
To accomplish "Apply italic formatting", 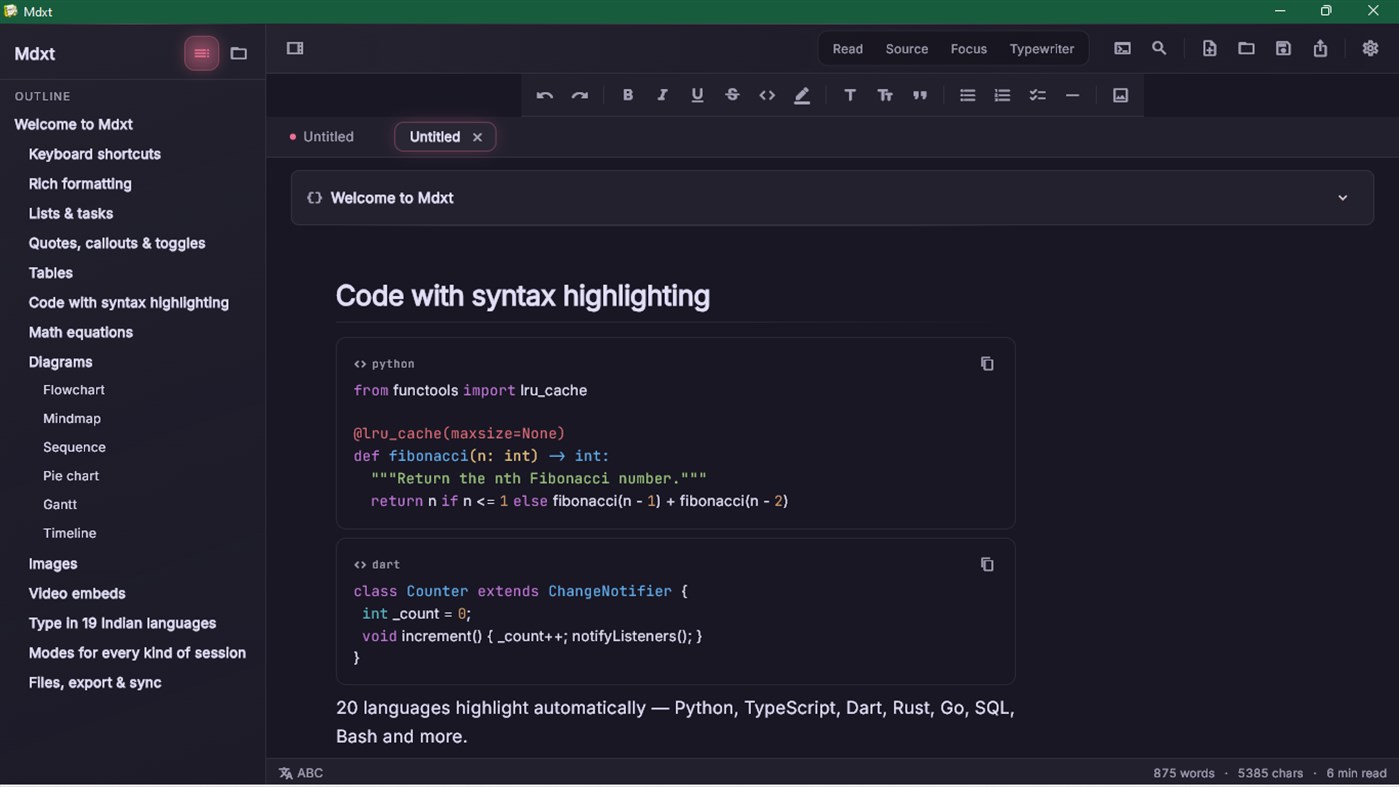I will [x=662, y=96].
